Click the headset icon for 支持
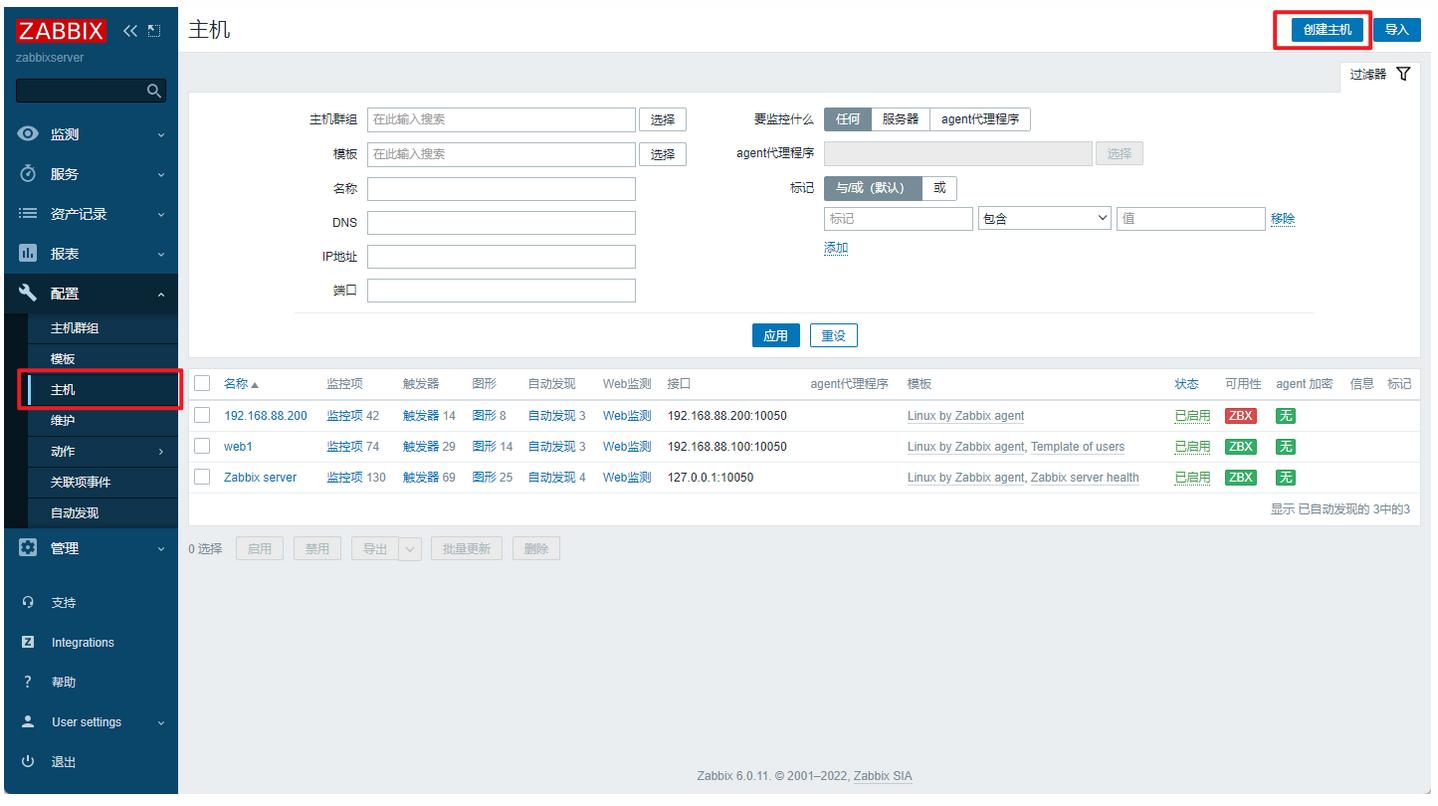The width and height of the screenshot is (1438, 806). tap(29, 603)
